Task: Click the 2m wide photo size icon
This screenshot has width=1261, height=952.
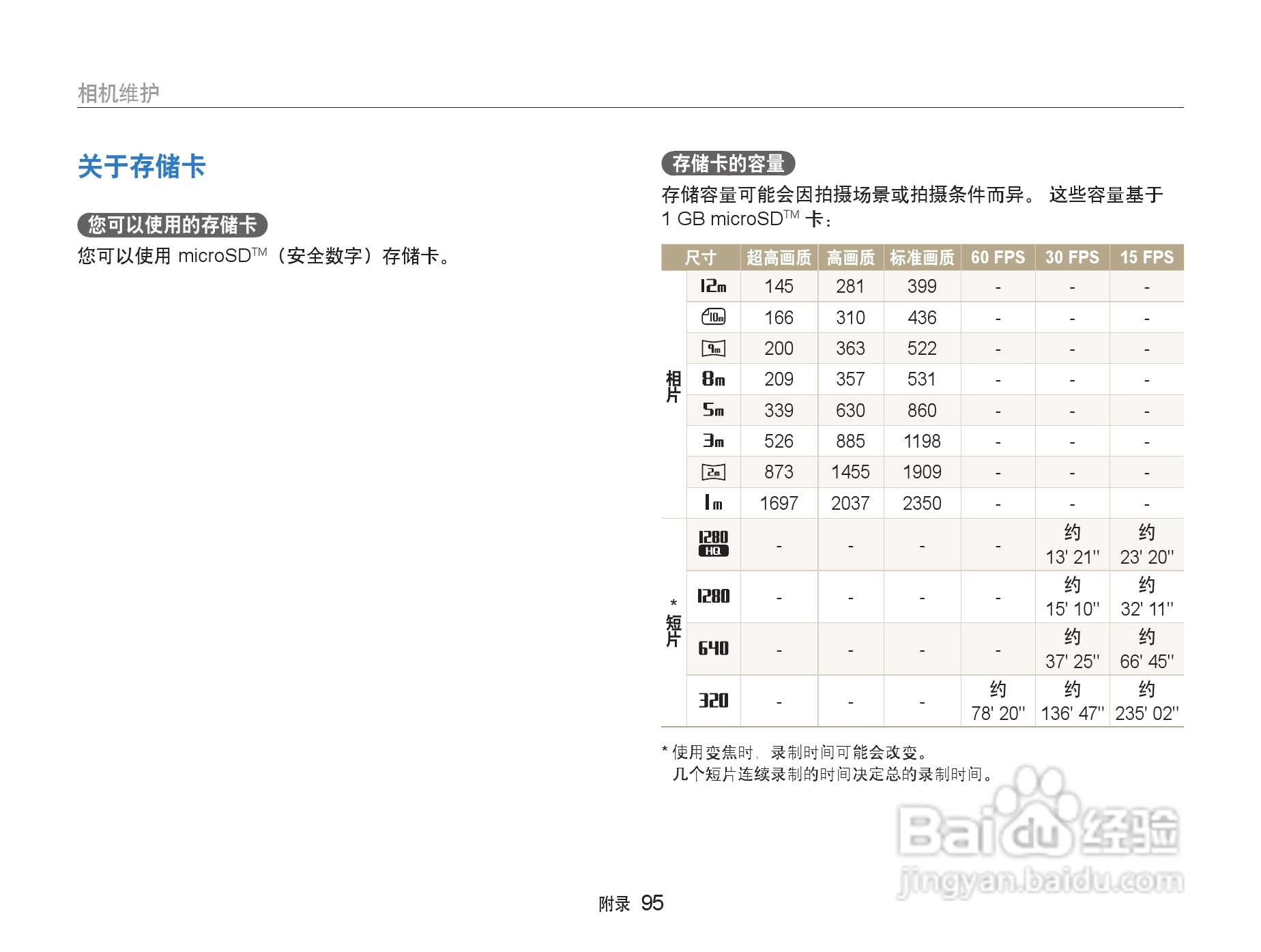Action: tap(713, 472)
